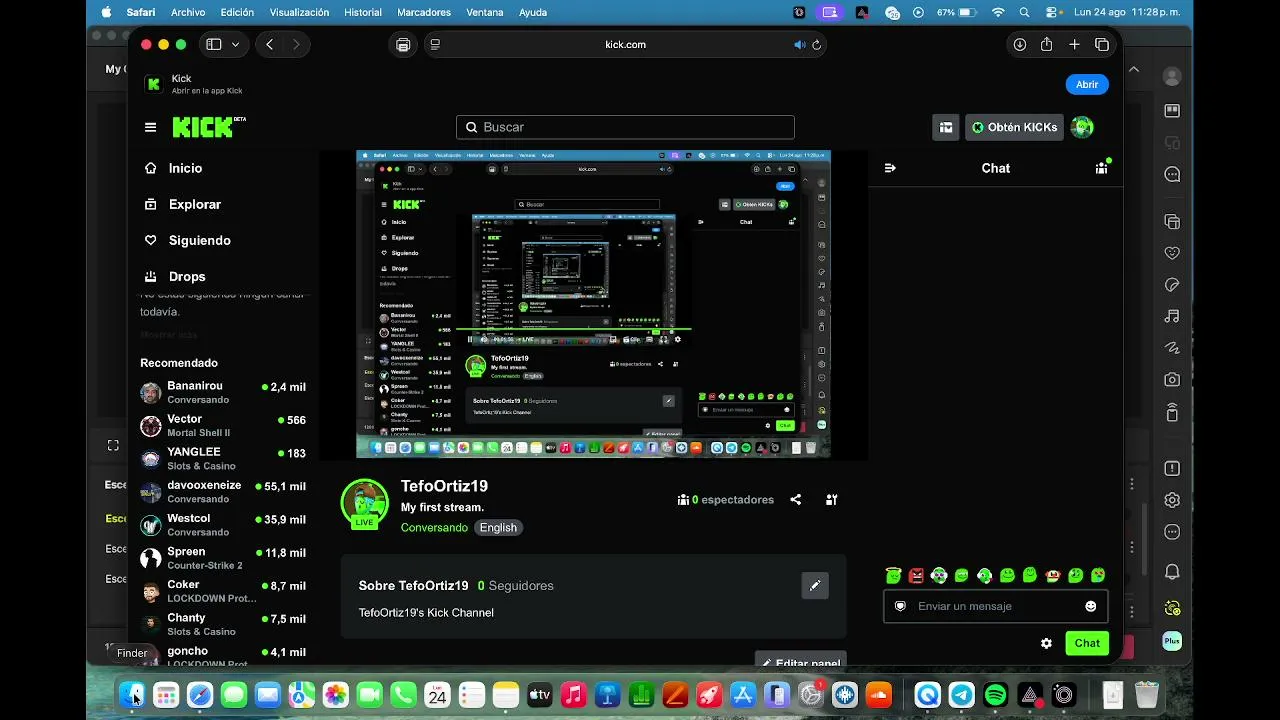Open recommended channel Chanty

[x=223, y=624]
